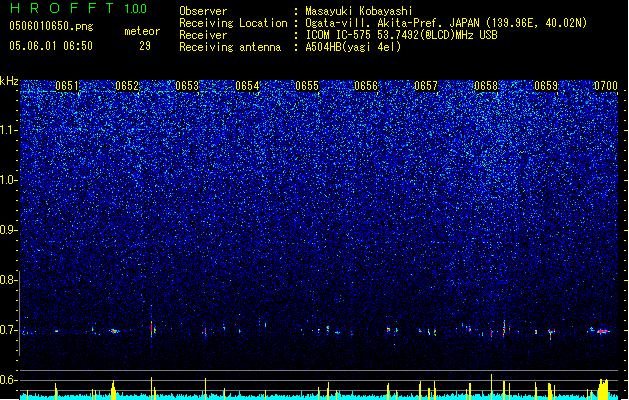Click the 1.0 kHz axis label
Screen dimensions: 629x400
coord(8,180)
